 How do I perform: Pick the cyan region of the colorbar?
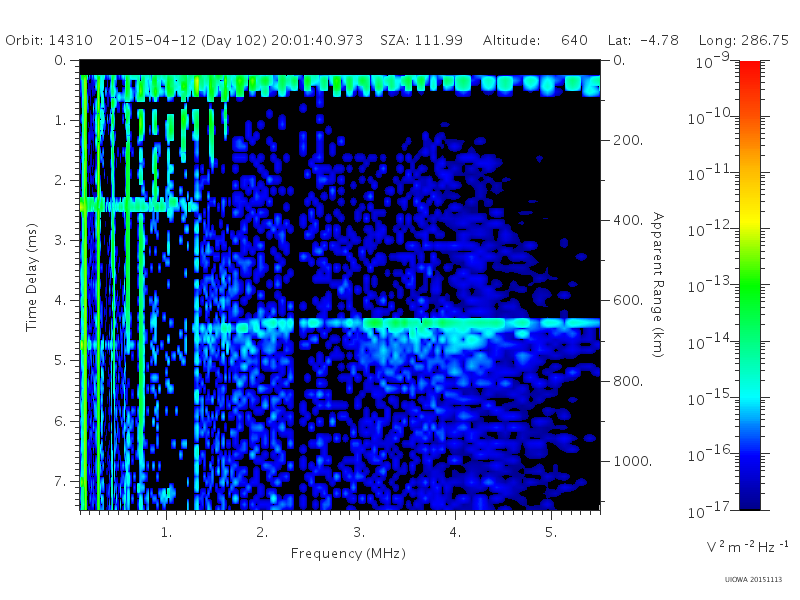(750, 395)
